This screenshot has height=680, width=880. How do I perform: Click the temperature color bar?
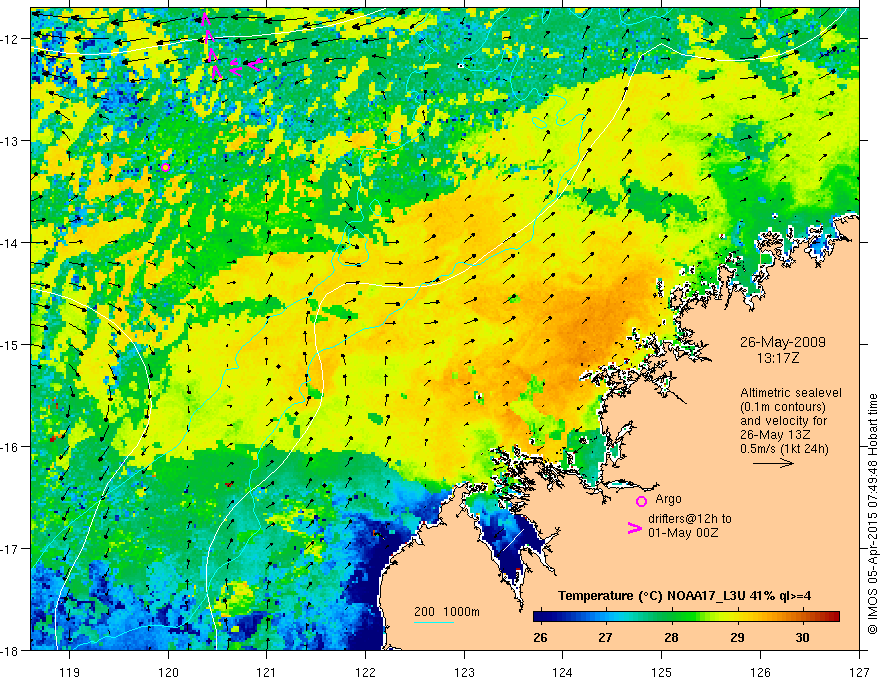point(686,617)
